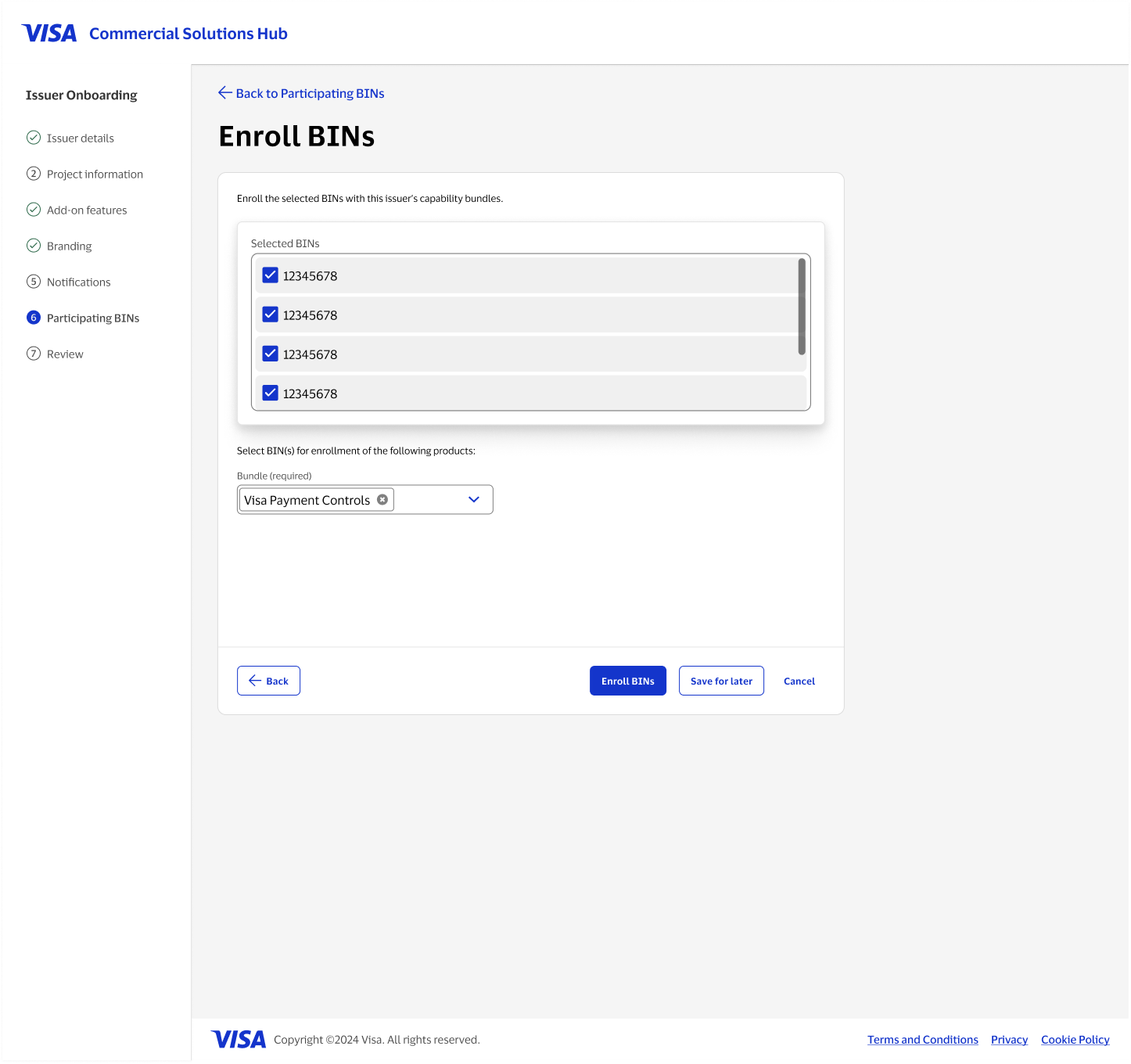Click the Issuer details completed checkmark icon
Screen dimensions: 1131x1064
click(x=34, y=138)
